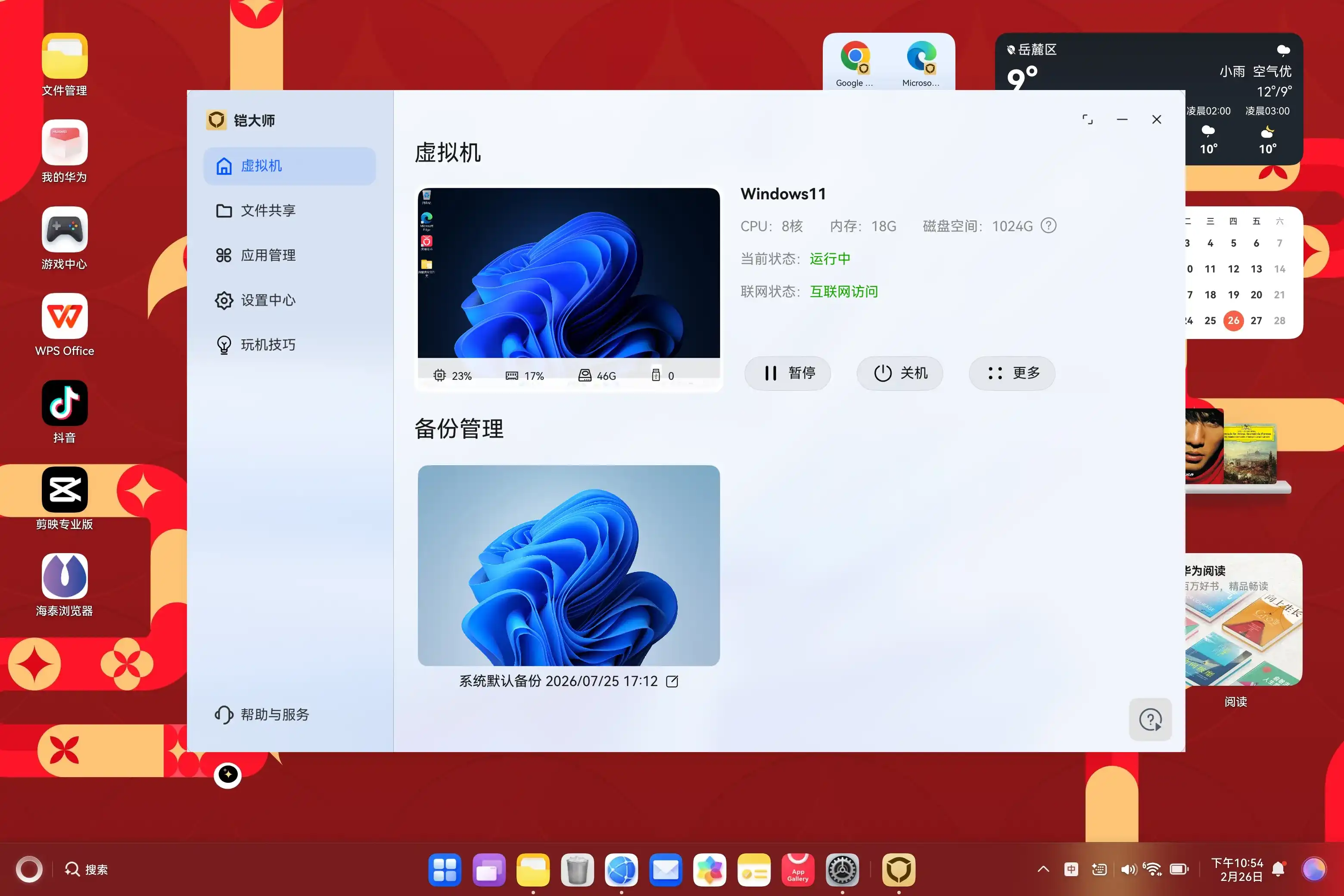Image resolution: width=1344 pixels, height=896 pixels.
Task: Click the CPU usage 23% indicator
Action: pyautogui.click(x=452, y=376)
